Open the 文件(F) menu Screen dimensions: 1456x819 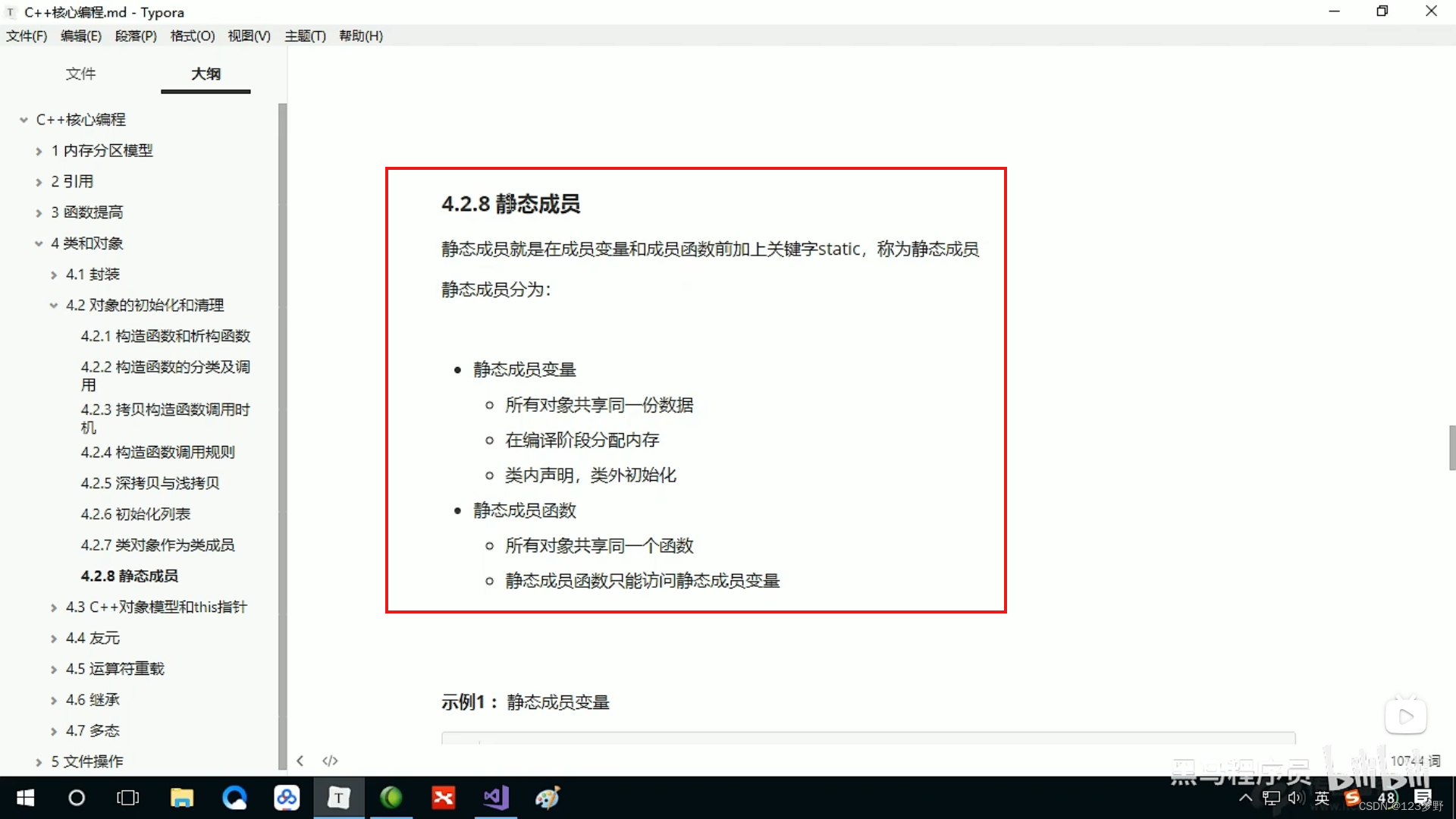pyautogui.click(x=27, y=36)
